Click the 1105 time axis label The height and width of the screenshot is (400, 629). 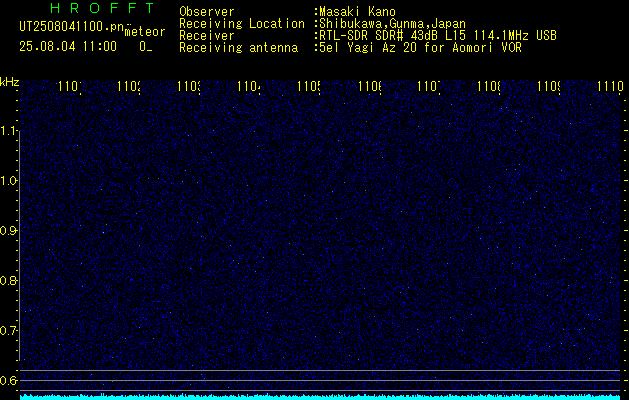pos(309,87)
